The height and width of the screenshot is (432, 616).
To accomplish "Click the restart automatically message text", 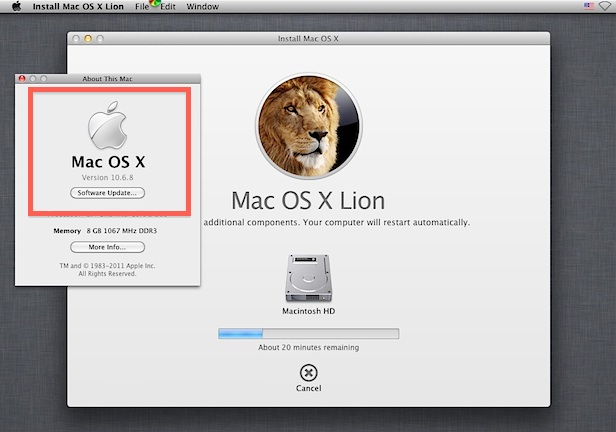I will (337, 222).
